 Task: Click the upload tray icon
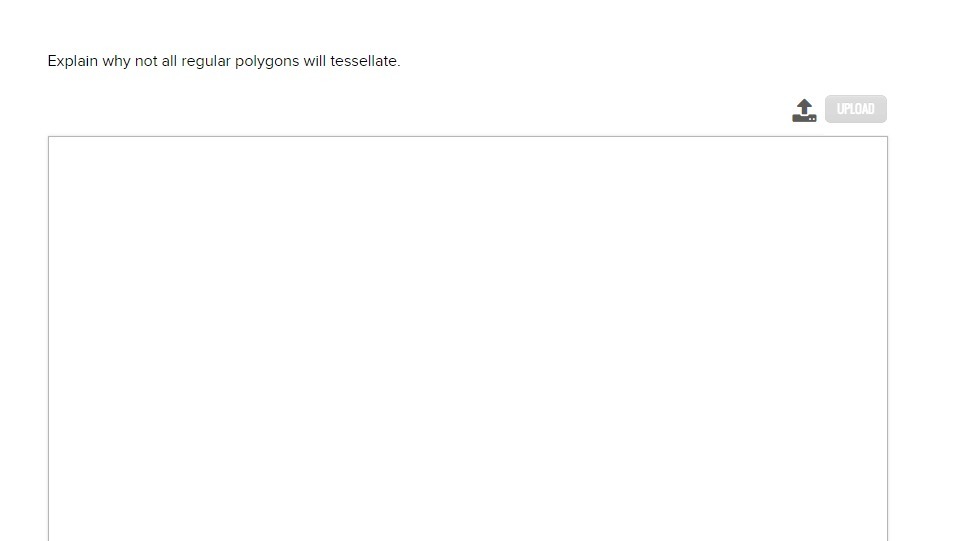[804, 110]
